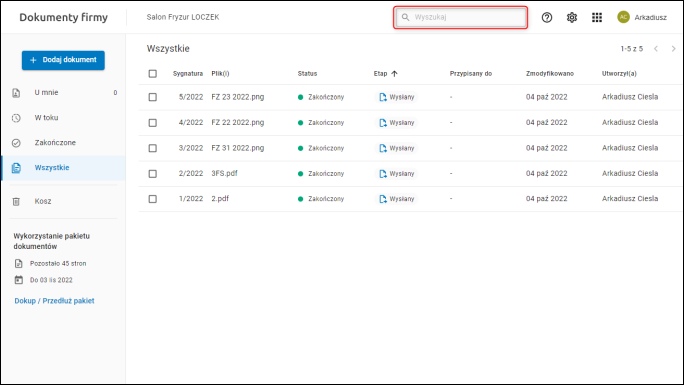
Task: Click the Wysłany stage icon for 1/2022
Action: 383,199
